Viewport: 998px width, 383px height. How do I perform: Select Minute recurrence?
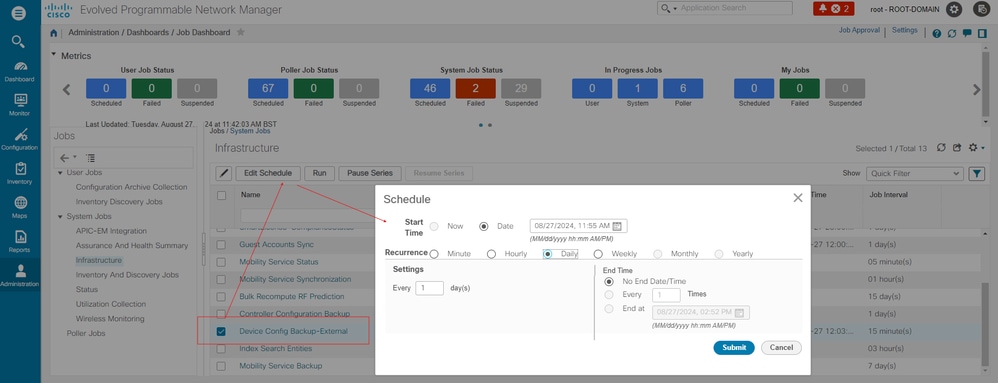tap(434, 254)
